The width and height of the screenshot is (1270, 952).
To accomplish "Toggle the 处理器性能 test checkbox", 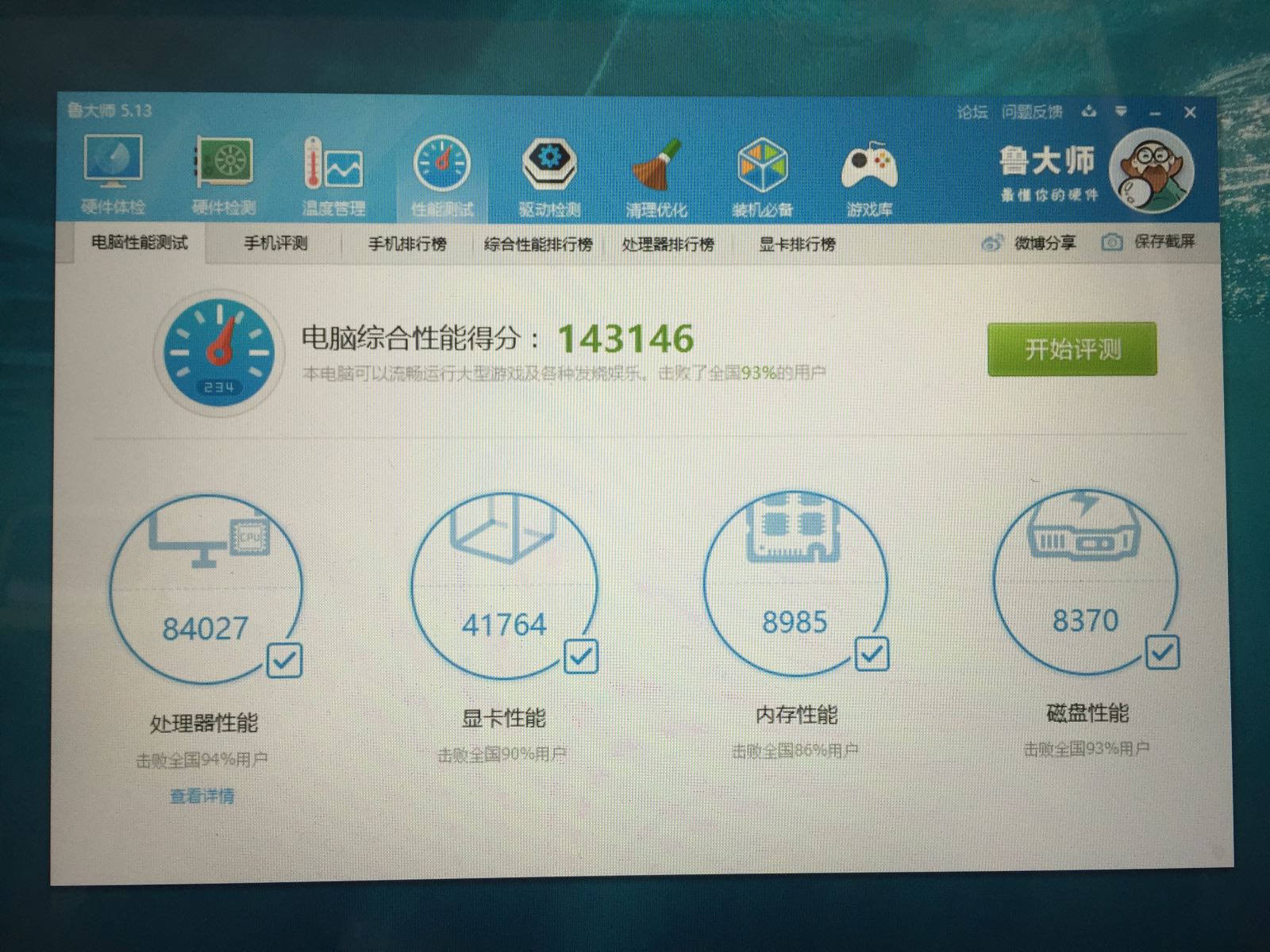I will click(x=284, y=660).
